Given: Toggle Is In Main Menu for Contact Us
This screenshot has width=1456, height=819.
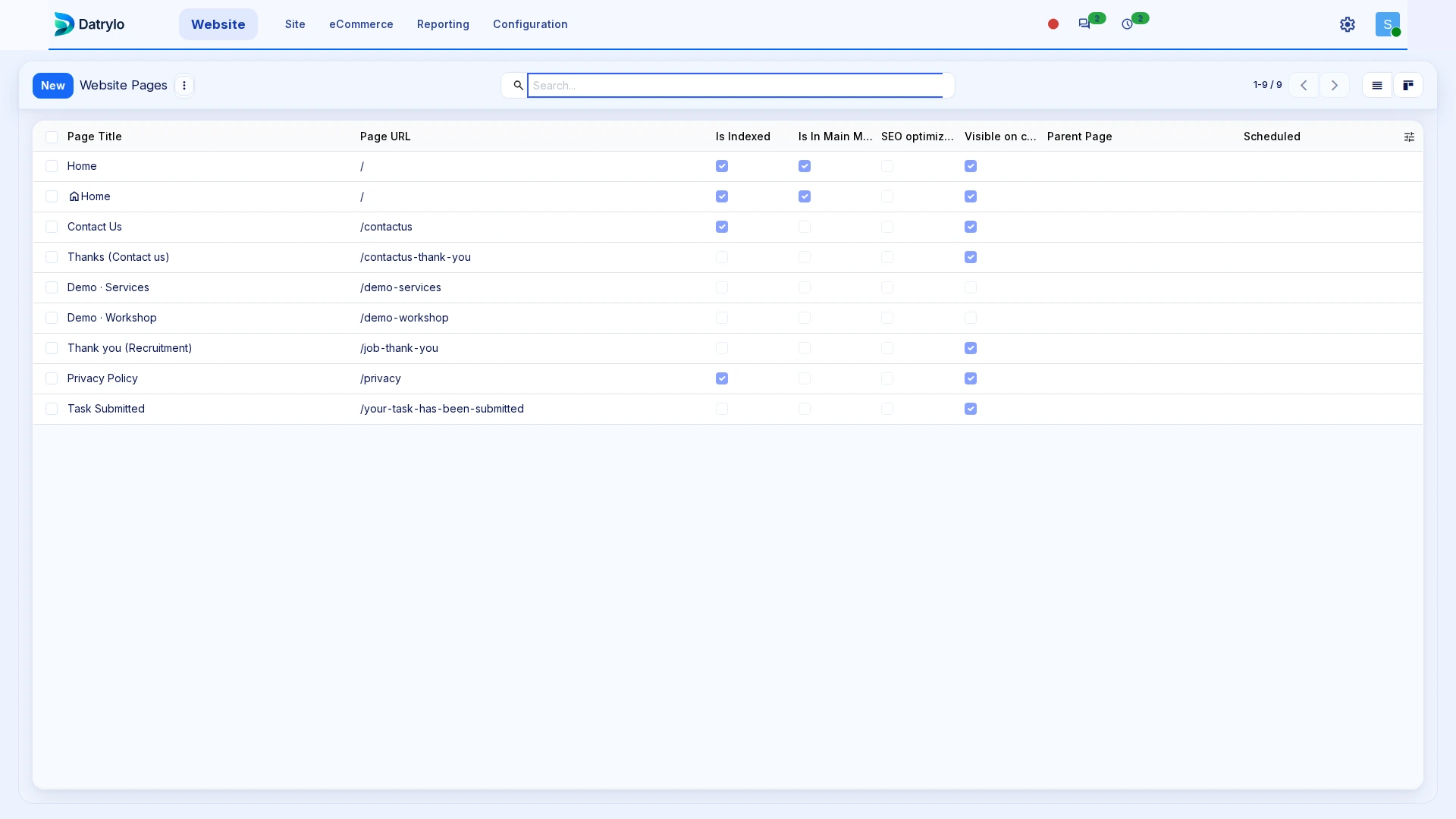Looking at the screenshot, I should (805, 227).
